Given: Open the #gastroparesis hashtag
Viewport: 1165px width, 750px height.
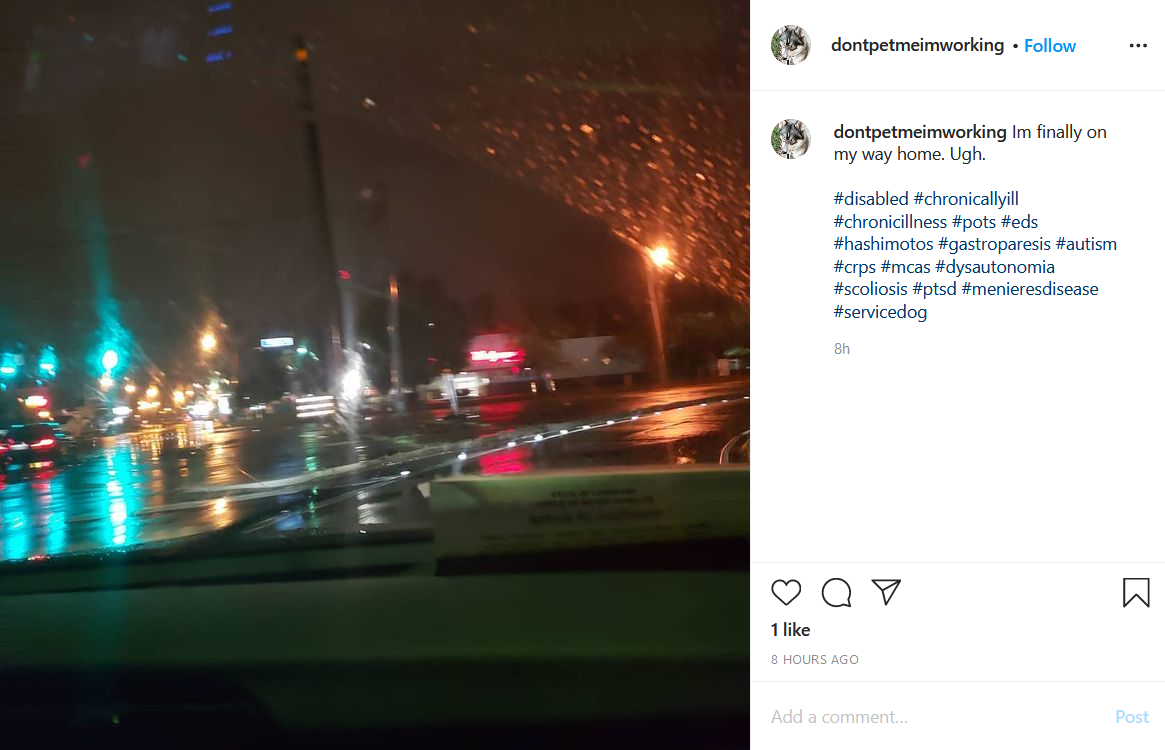Looking at the screenshot, I should click(x=994, y=244).
